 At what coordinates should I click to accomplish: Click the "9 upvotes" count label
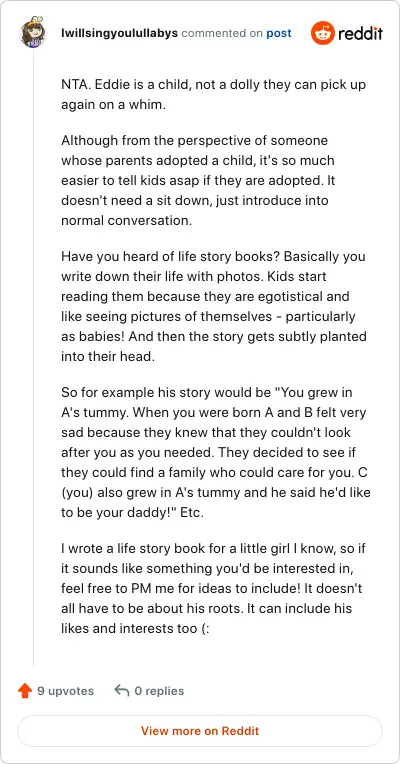(66, 691)
